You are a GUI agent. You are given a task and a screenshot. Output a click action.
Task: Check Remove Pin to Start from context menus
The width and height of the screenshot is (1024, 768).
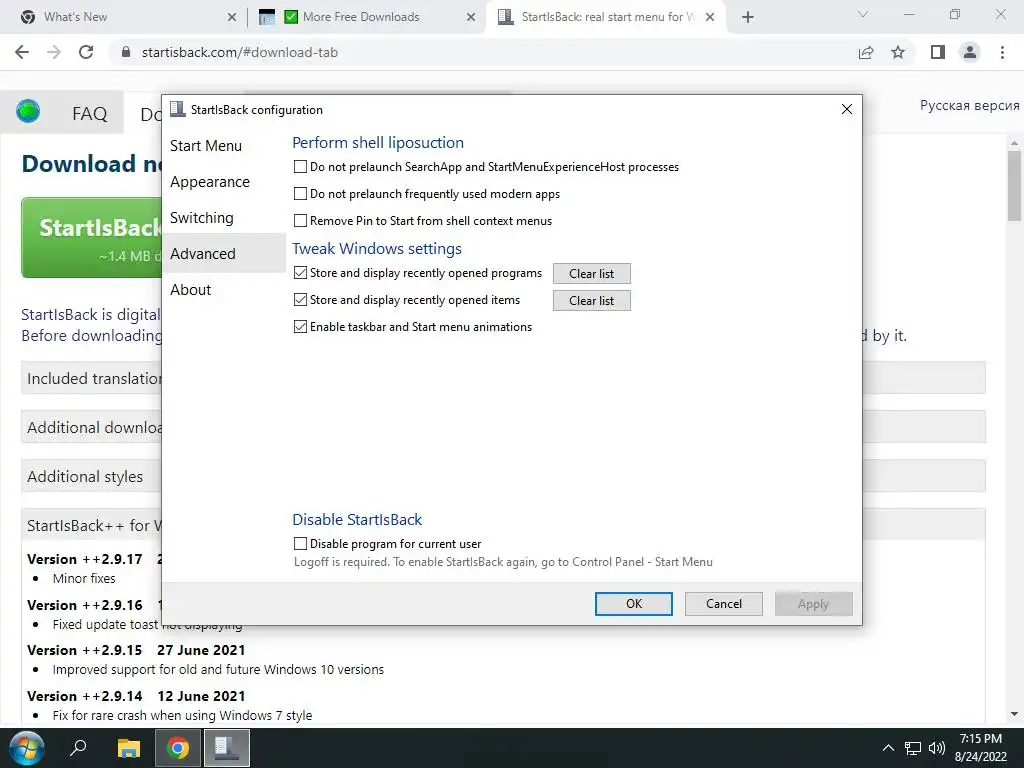300,220
